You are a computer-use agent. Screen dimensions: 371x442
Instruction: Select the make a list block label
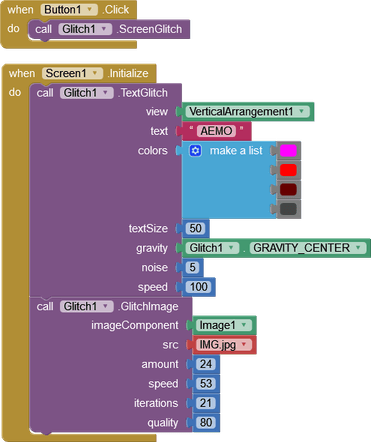pos(236,151)
